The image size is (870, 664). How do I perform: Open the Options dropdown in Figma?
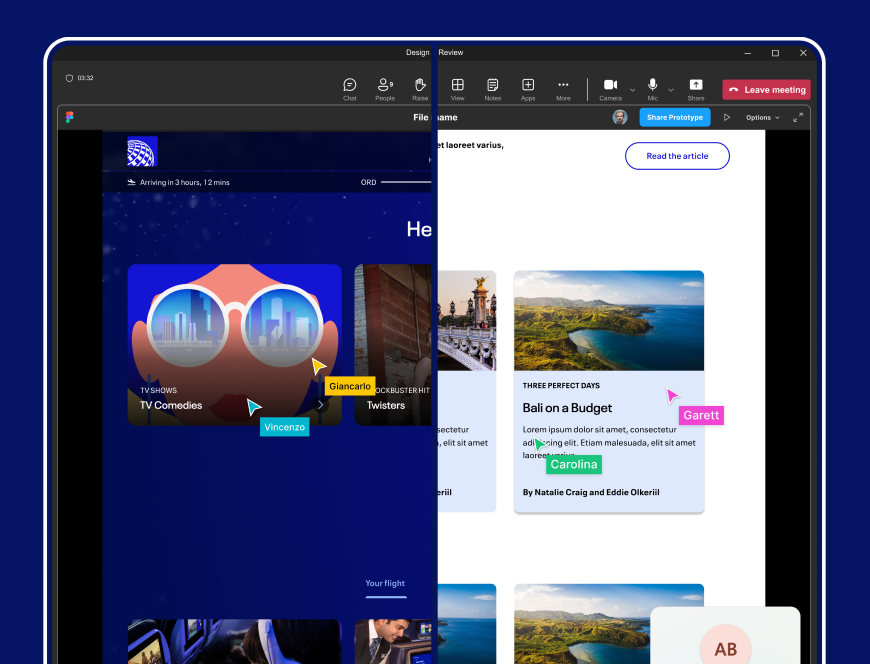pos(762,118)
